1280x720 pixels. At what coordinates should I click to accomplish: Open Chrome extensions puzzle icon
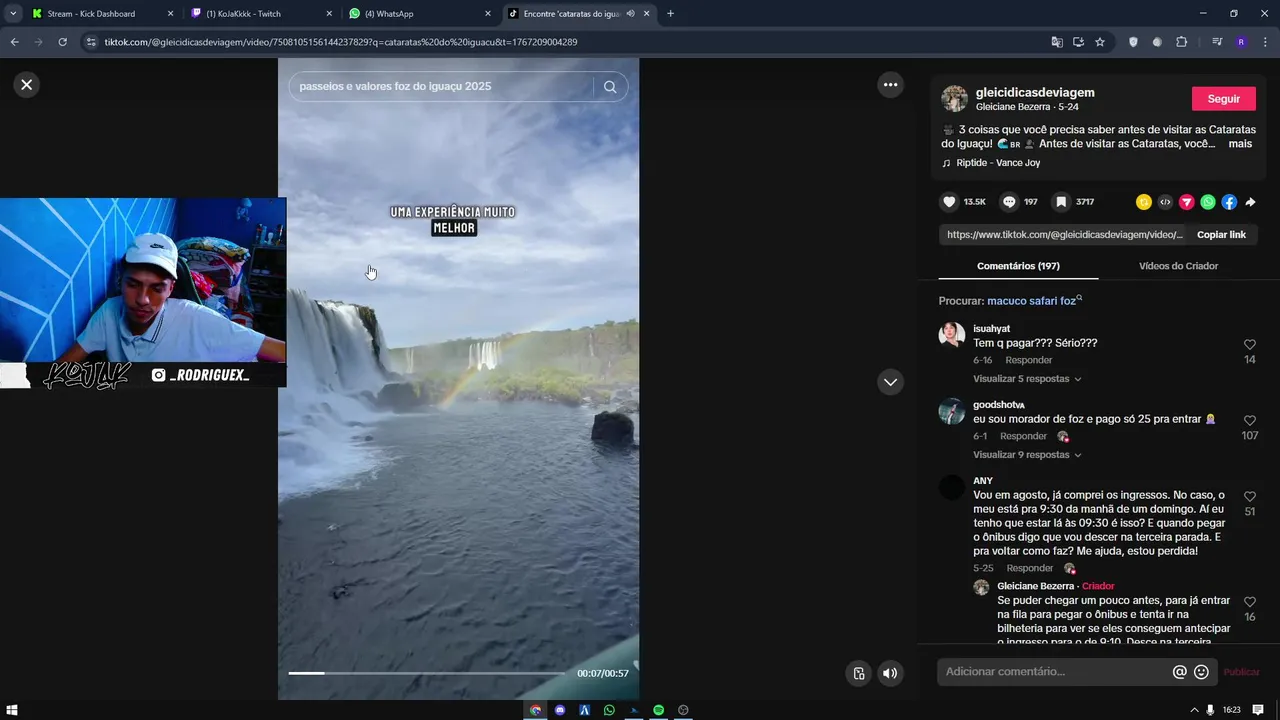1181,42
